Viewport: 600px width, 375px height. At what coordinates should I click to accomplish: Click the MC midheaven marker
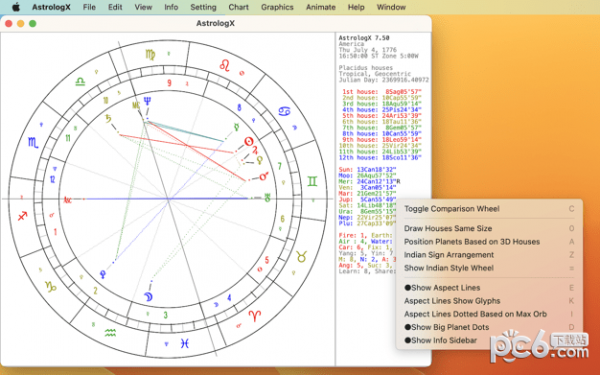pyautogui.click(x=136, y=105)
